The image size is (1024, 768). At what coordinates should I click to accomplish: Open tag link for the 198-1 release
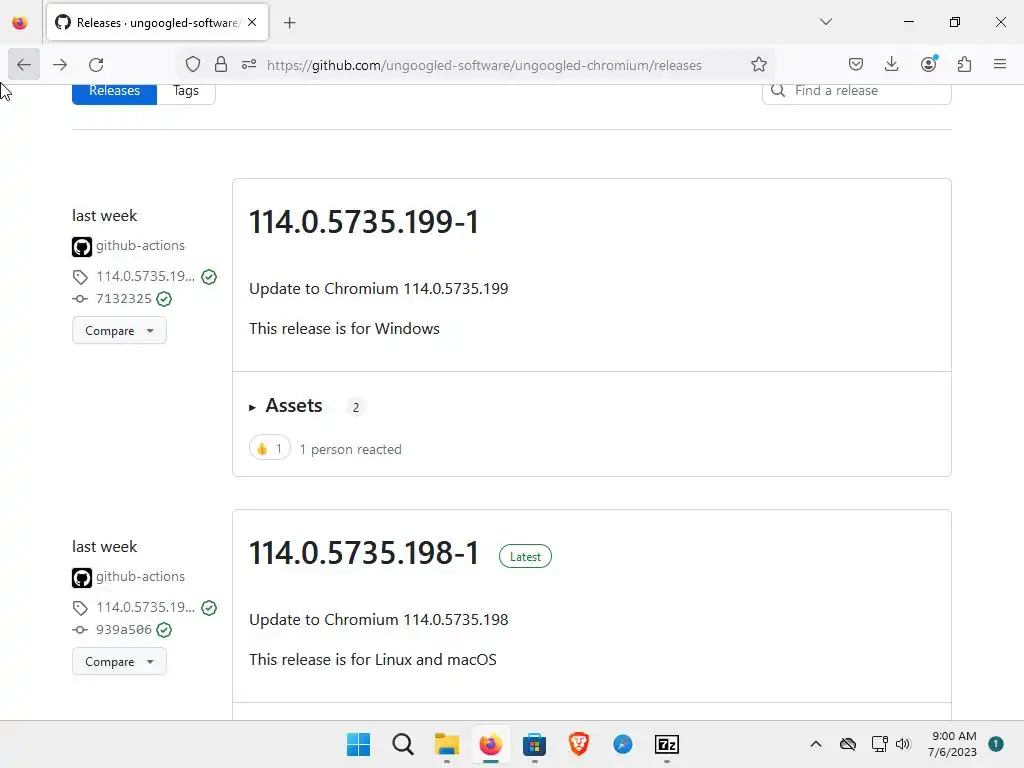(x=145, y=607)
